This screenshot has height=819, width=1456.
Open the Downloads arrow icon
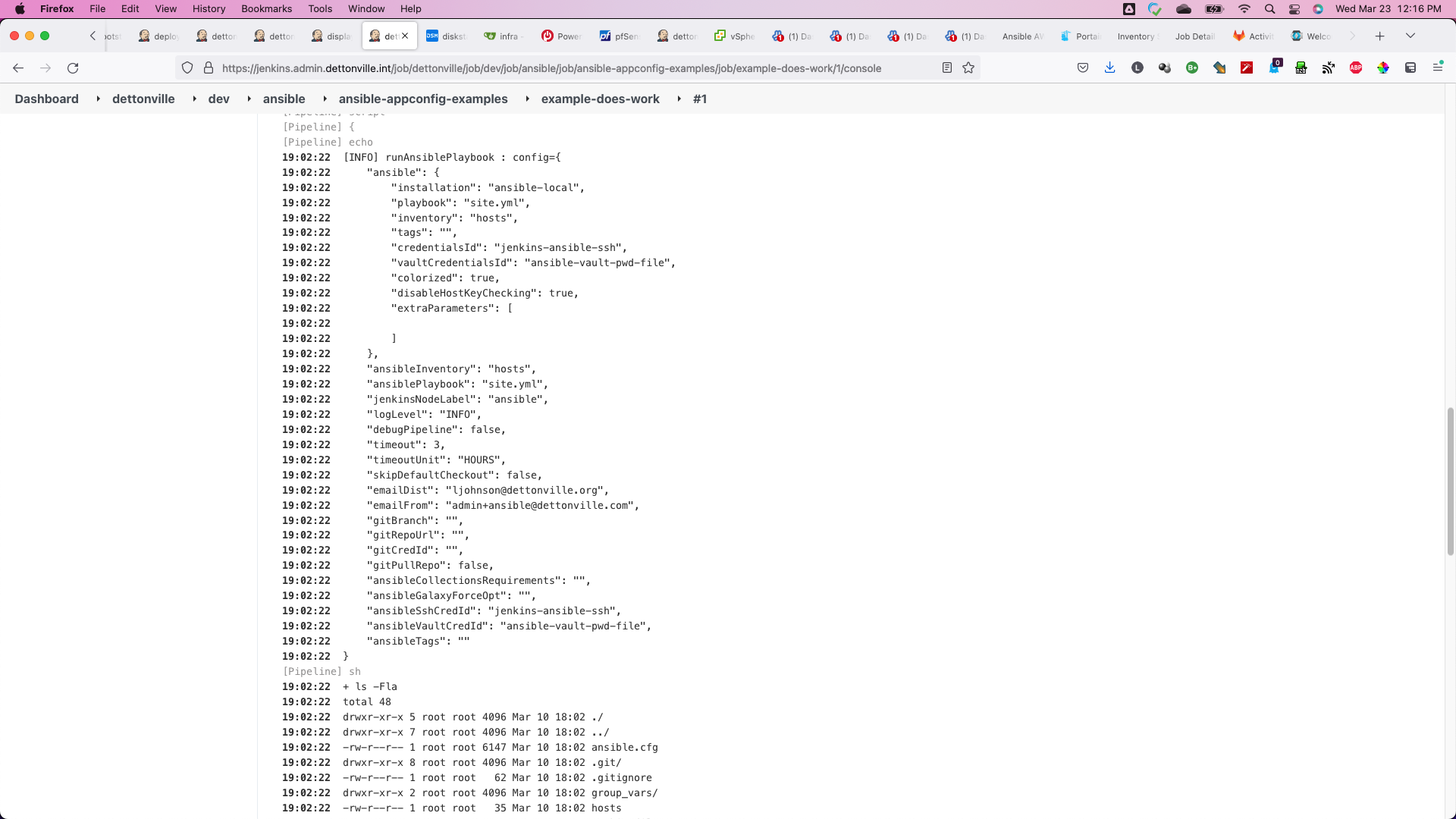[x=1109, y=68]
